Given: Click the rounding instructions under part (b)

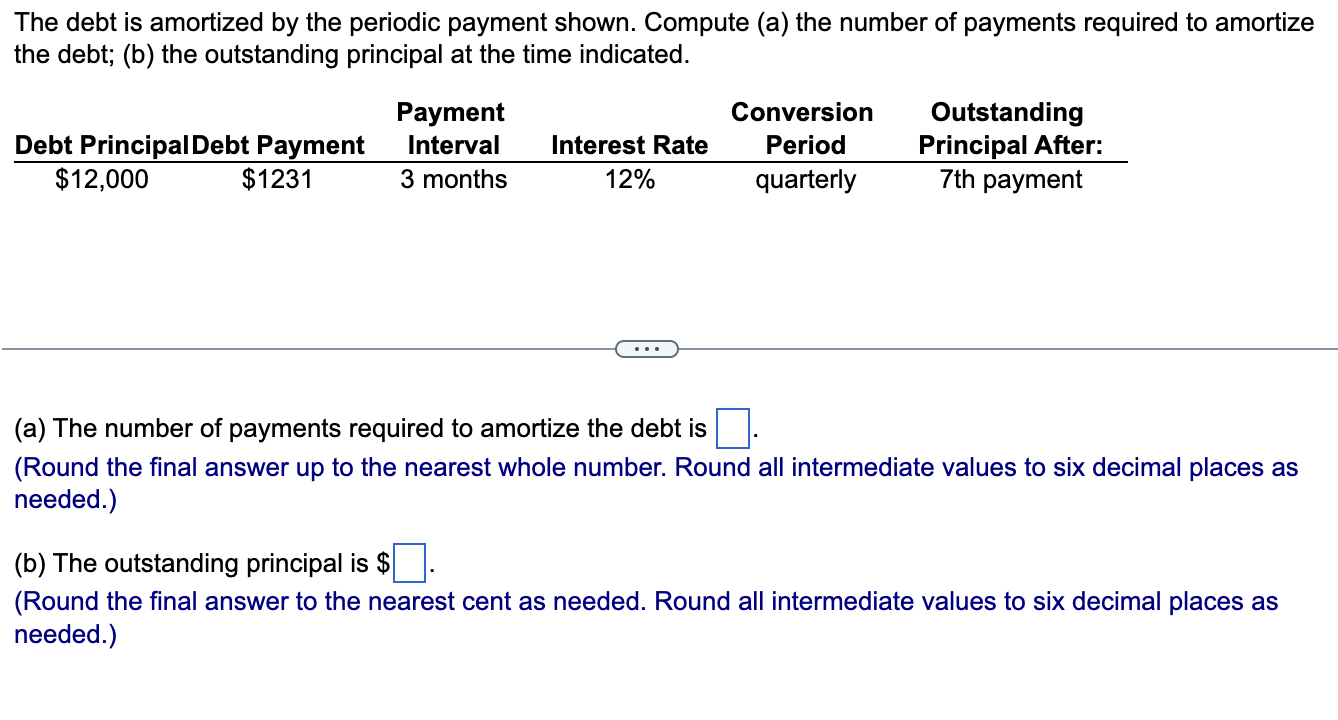Looking at the screenshot, I should click(645, 617).
